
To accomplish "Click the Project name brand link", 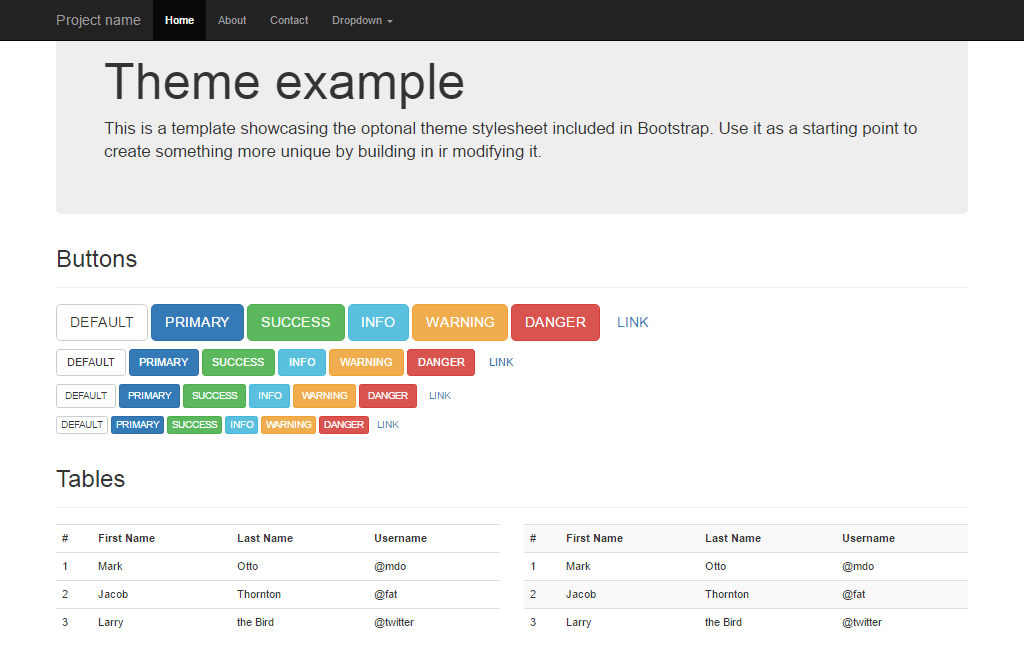I will click(98, 20).
